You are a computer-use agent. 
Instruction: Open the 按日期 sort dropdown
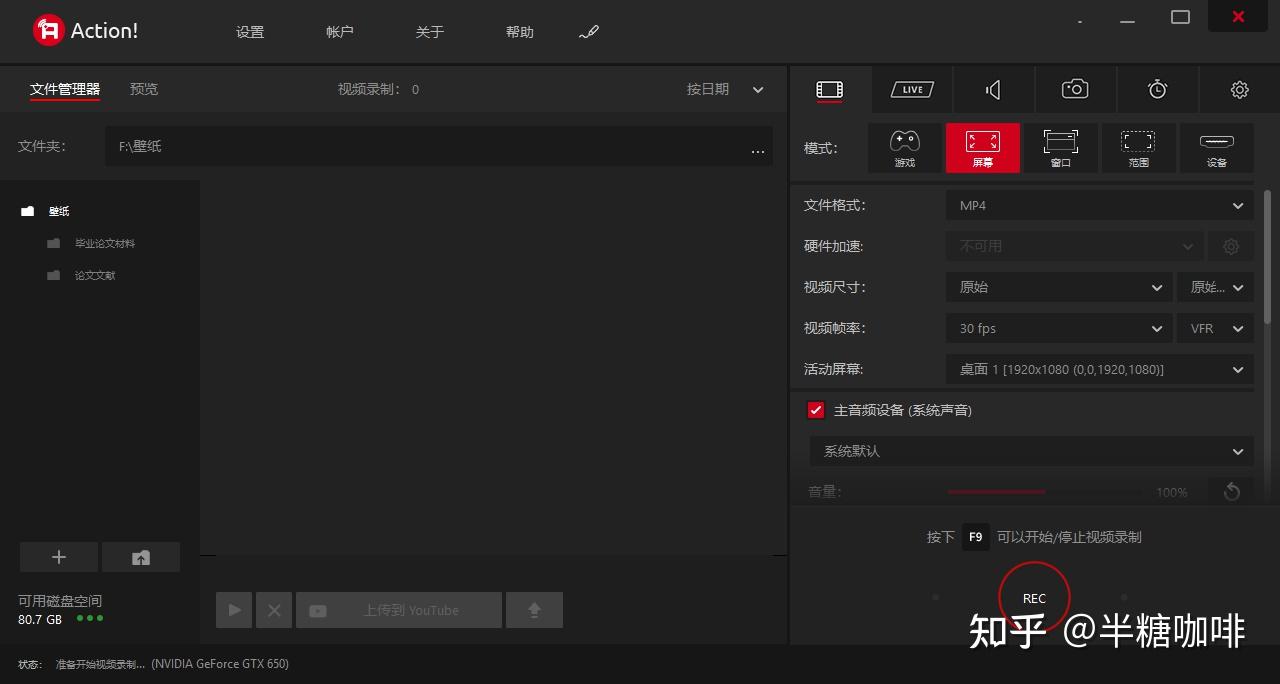point(725,89)
